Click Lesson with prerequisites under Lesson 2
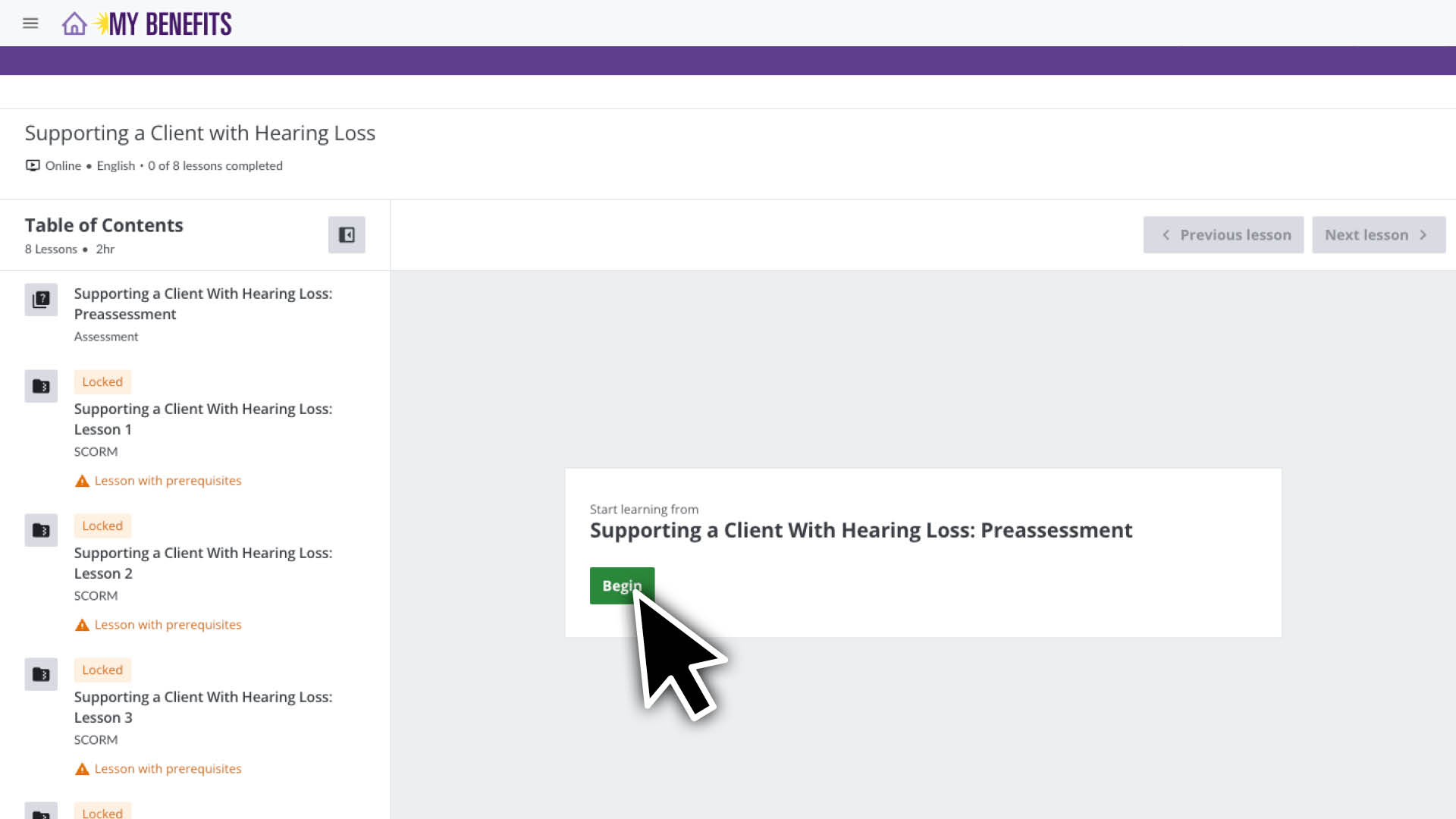The width and height of the screenshot is (1456, 819). coord(168,625)
